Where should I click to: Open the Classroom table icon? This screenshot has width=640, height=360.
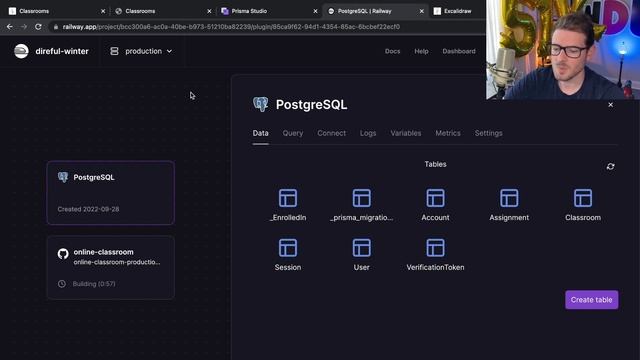click(x=583, y=198)
